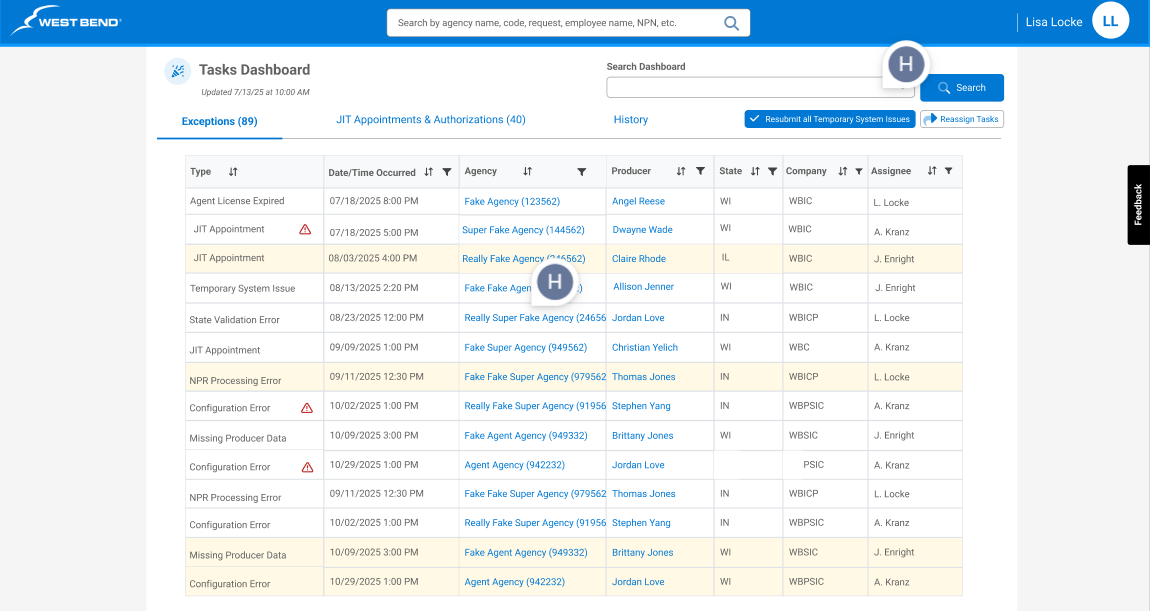This screenshot has width=1150, height=611.
Task: Click the warning icon on the 10/02/2025 Configuration Error
Action: pos(305,407)
